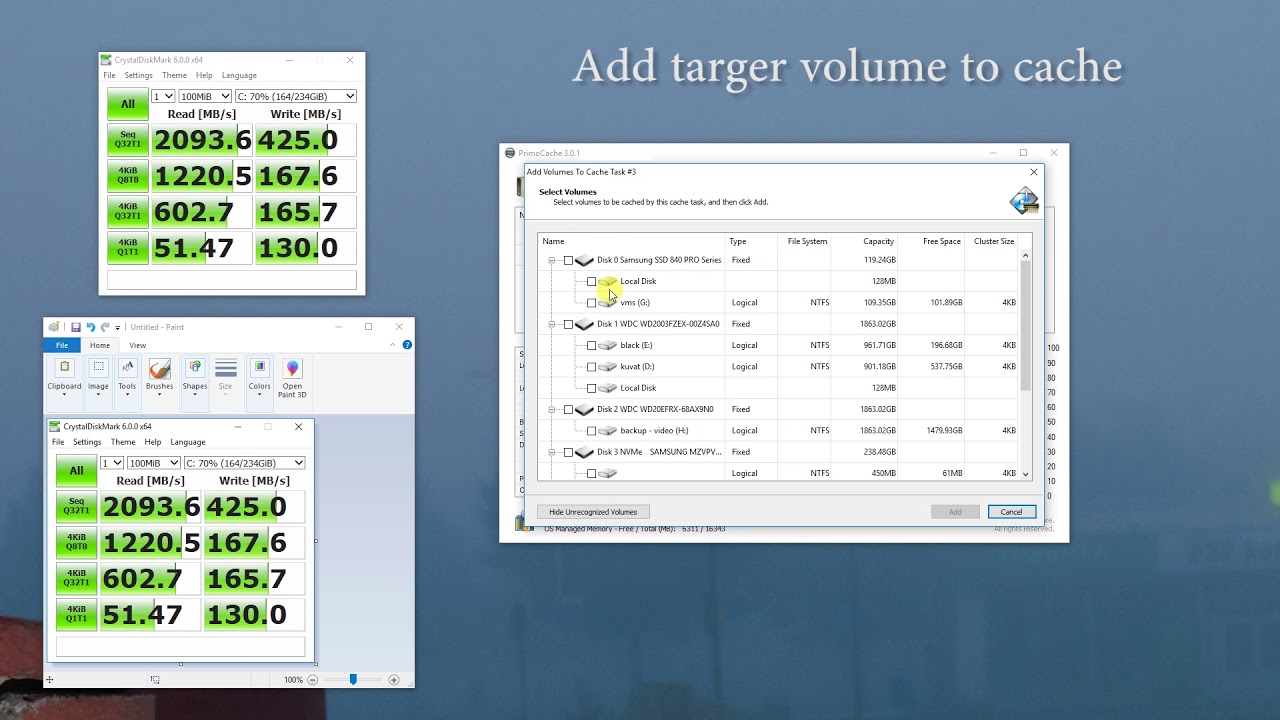Collapse the Disk 2 tree node
The image size is (1280, 720).
(551, 410)
